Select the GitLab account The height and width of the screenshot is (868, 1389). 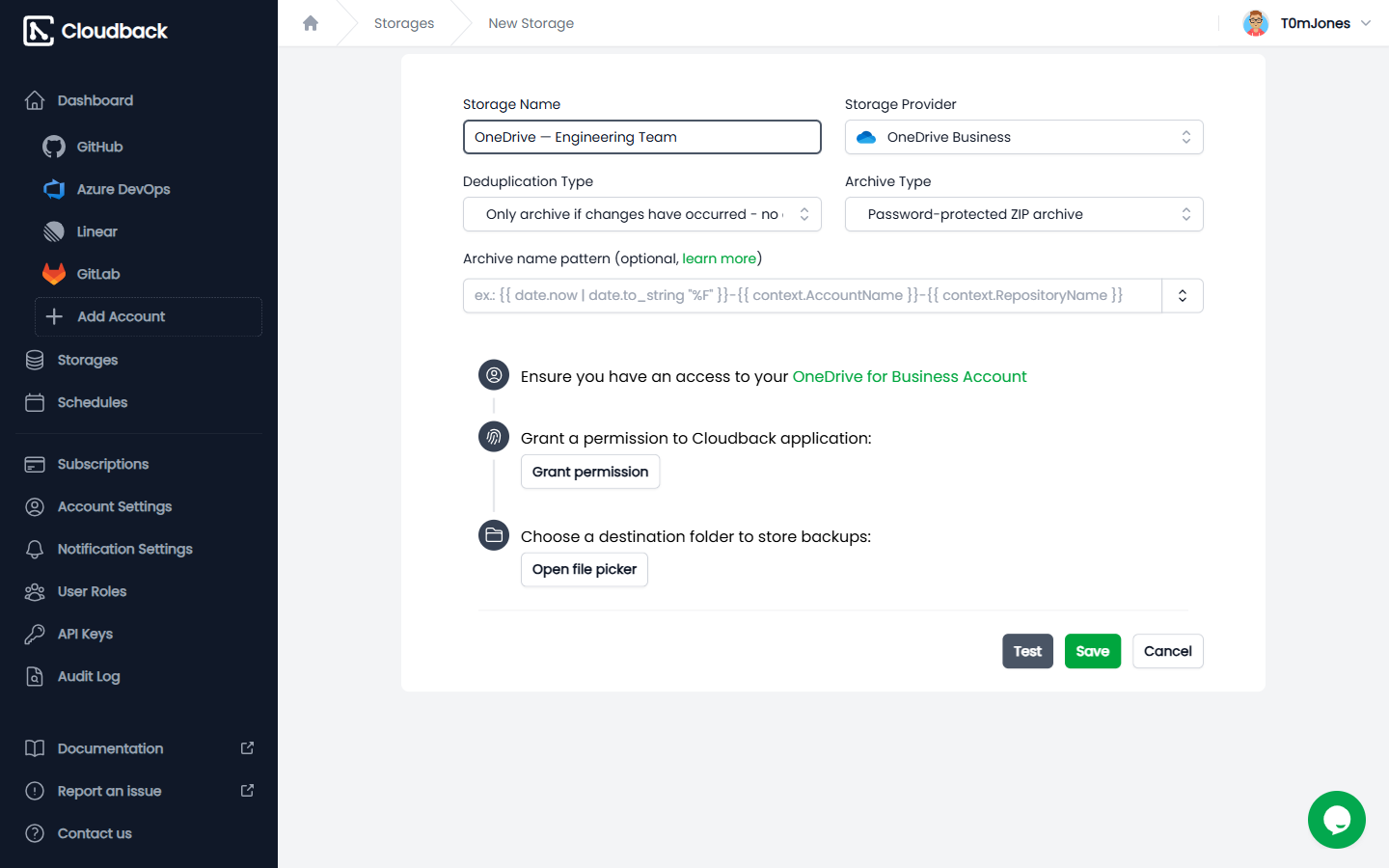pos(98,274)
